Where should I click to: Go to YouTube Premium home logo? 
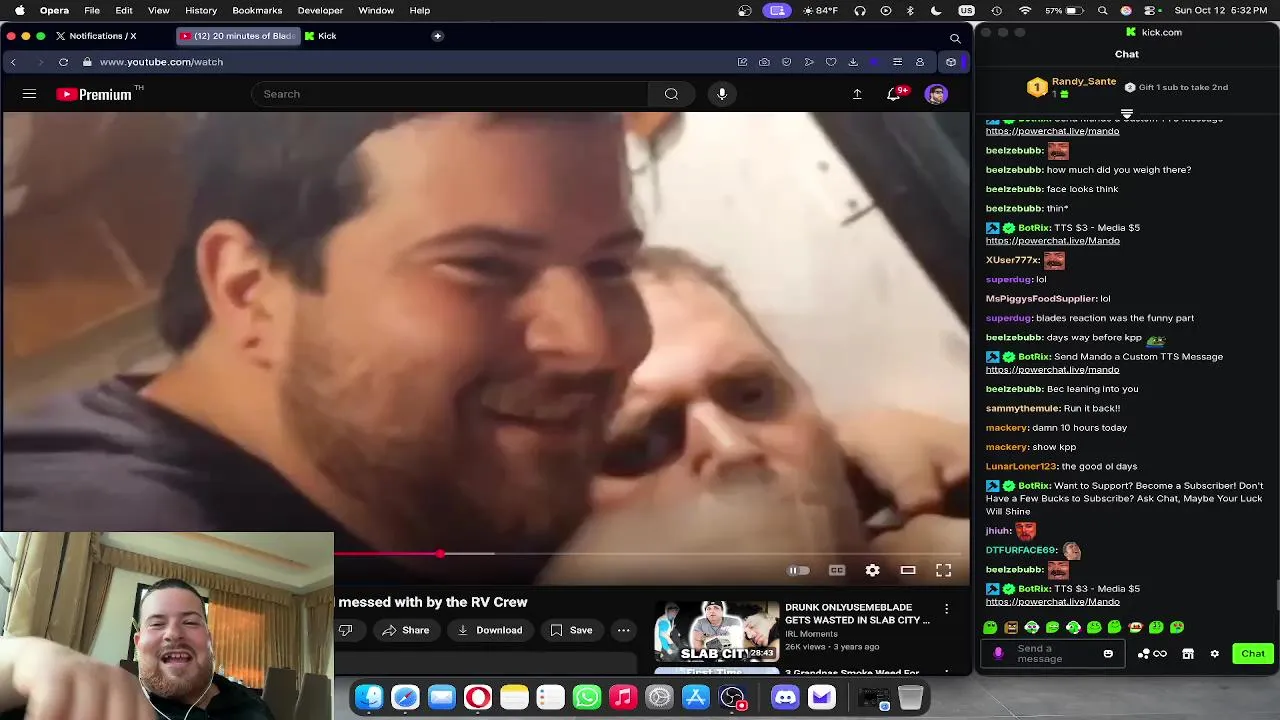(95, 94)
